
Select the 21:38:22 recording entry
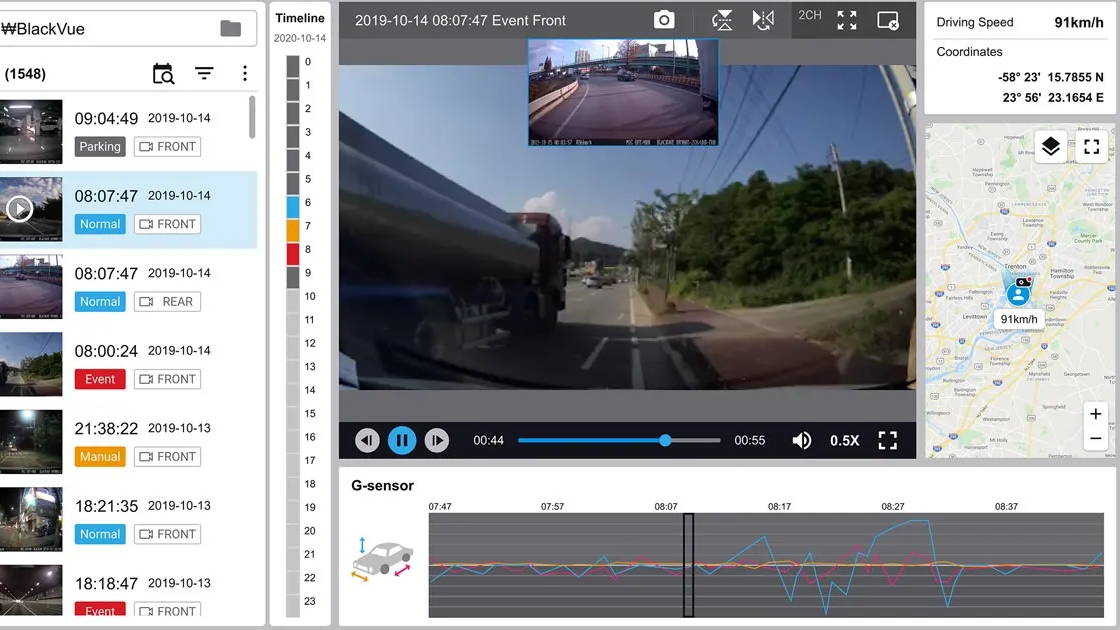click(129, 441)
